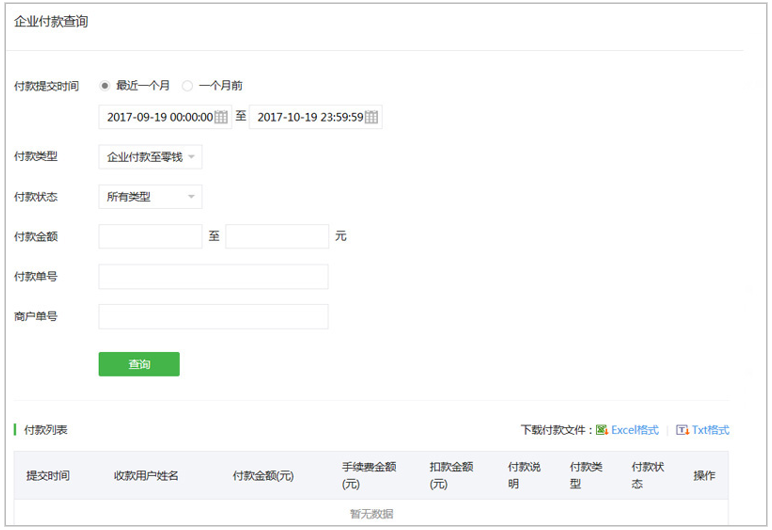The width and height of the screenshot is (772, 530).
Task: Select the 最近一个月 radio button
Action: (x=104, y=86)
